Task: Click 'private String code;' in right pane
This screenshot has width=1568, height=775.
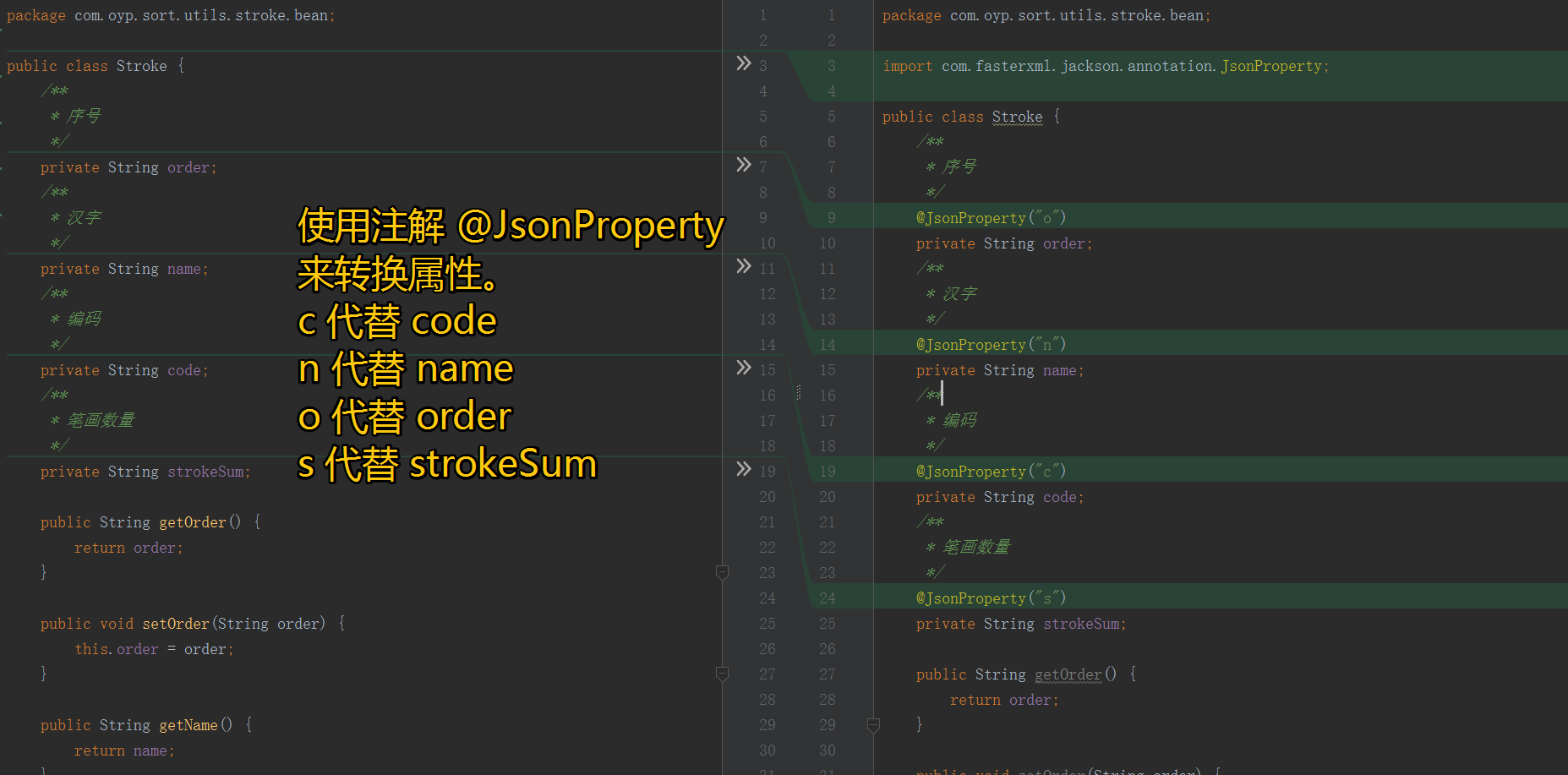Action: click(x=1000, y=497)
